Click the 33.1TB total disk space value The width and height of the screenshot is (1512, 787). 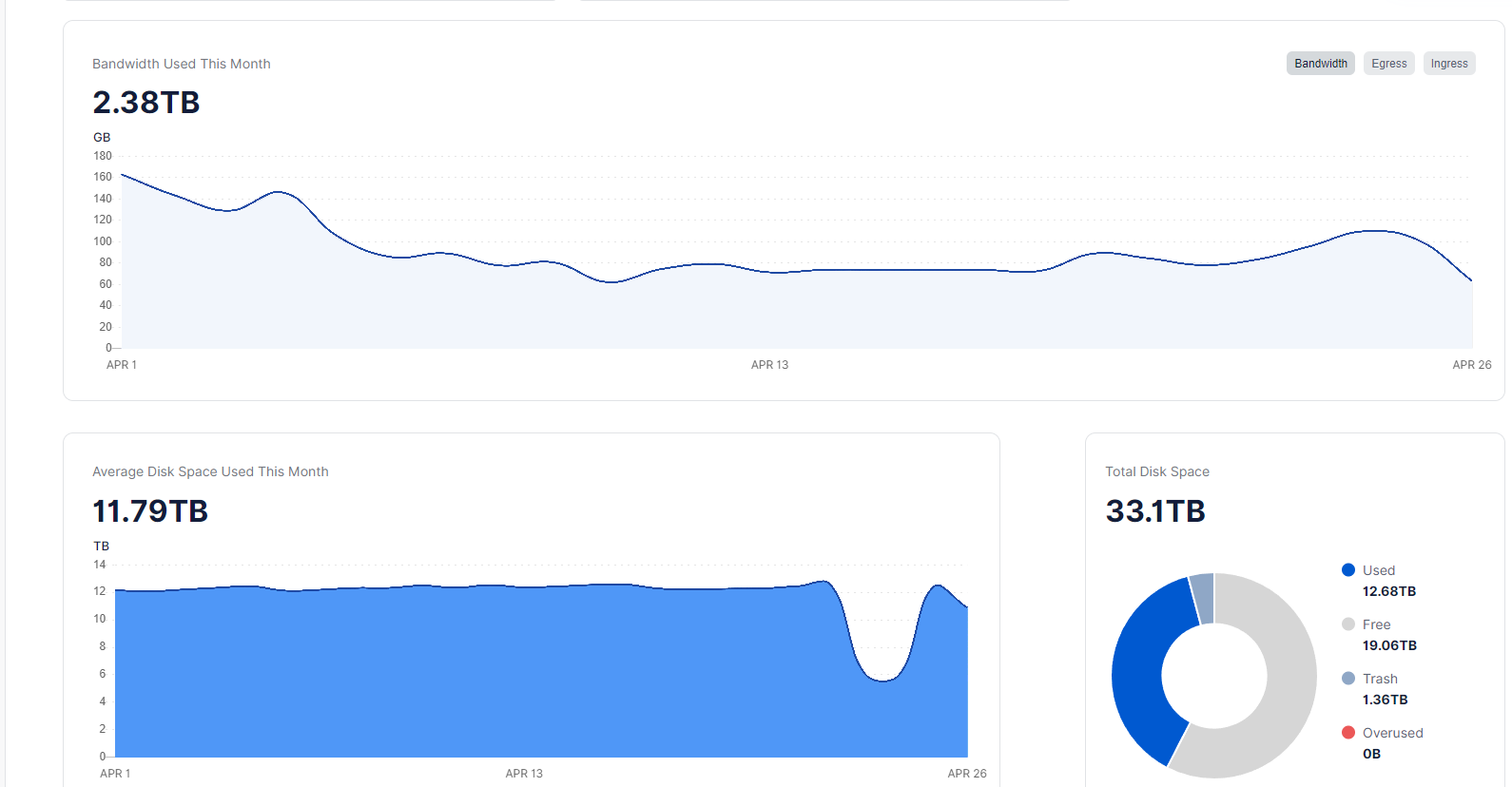[x=1155, y=511]
